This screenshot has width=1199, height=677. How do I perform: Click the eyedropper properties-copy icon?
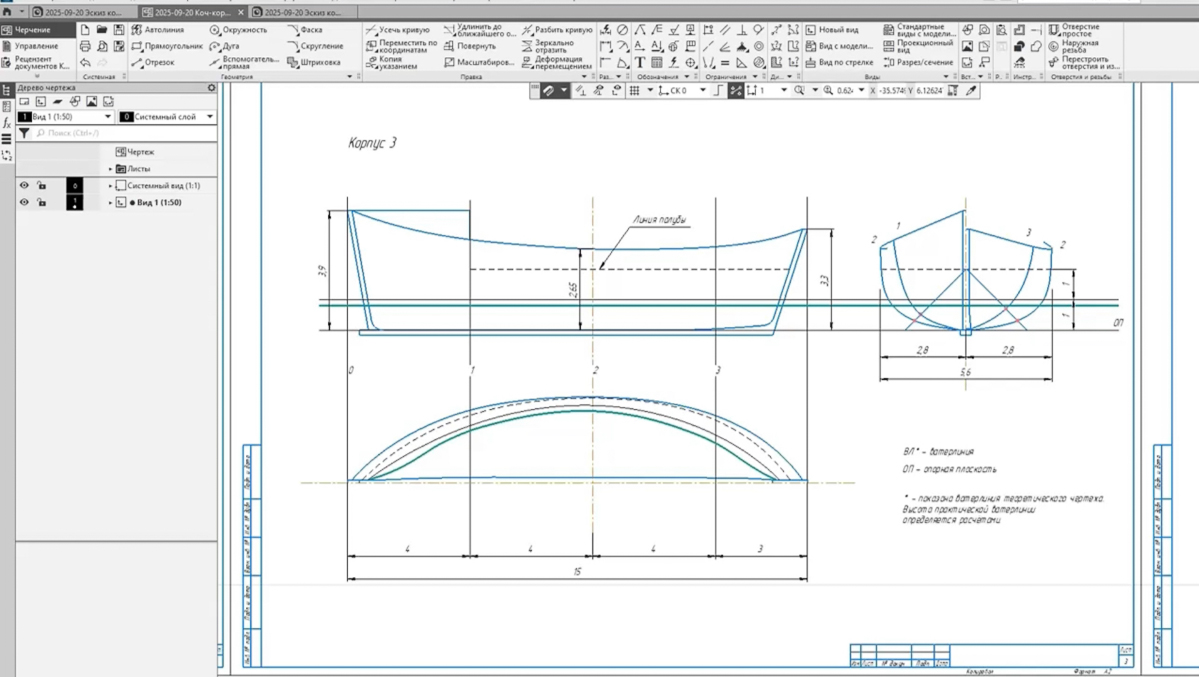pyautogui.click(x=972, y=91)
